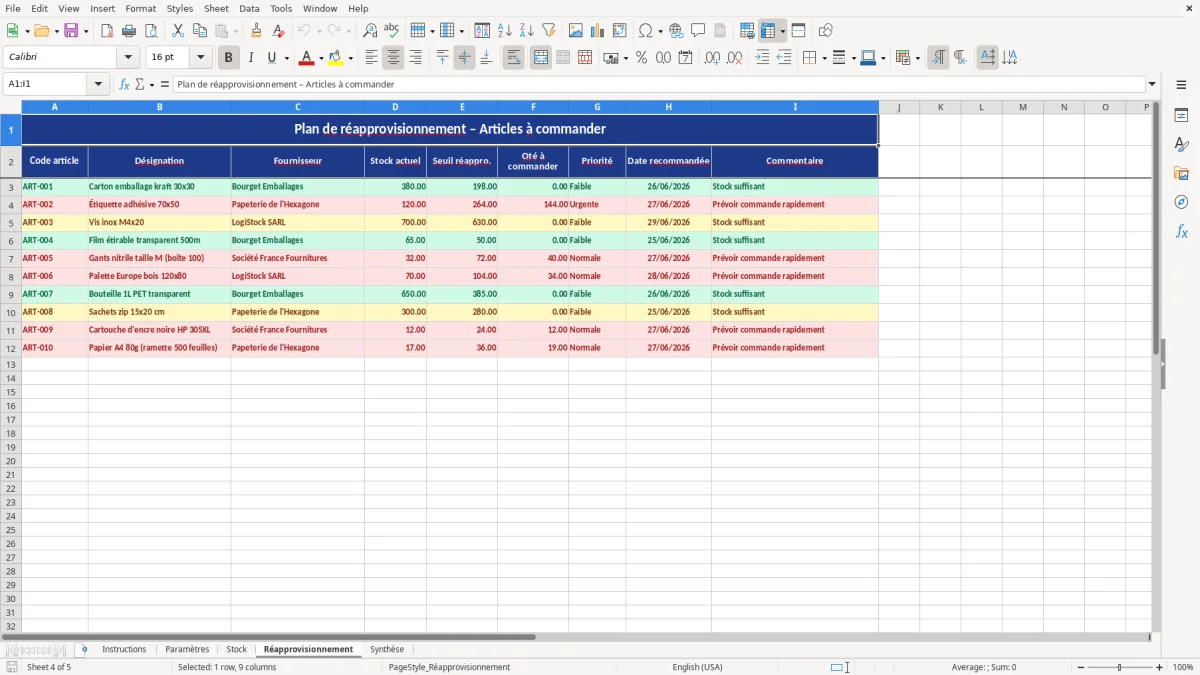The width and height of the screenshot is (1200, 675).
Task: Cut selection with the scissors icon
Action: click(178, 31)
